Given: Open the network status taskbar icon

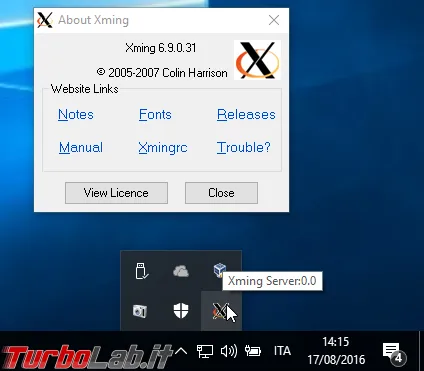Looking at the screenshot, I should point(205,351).
